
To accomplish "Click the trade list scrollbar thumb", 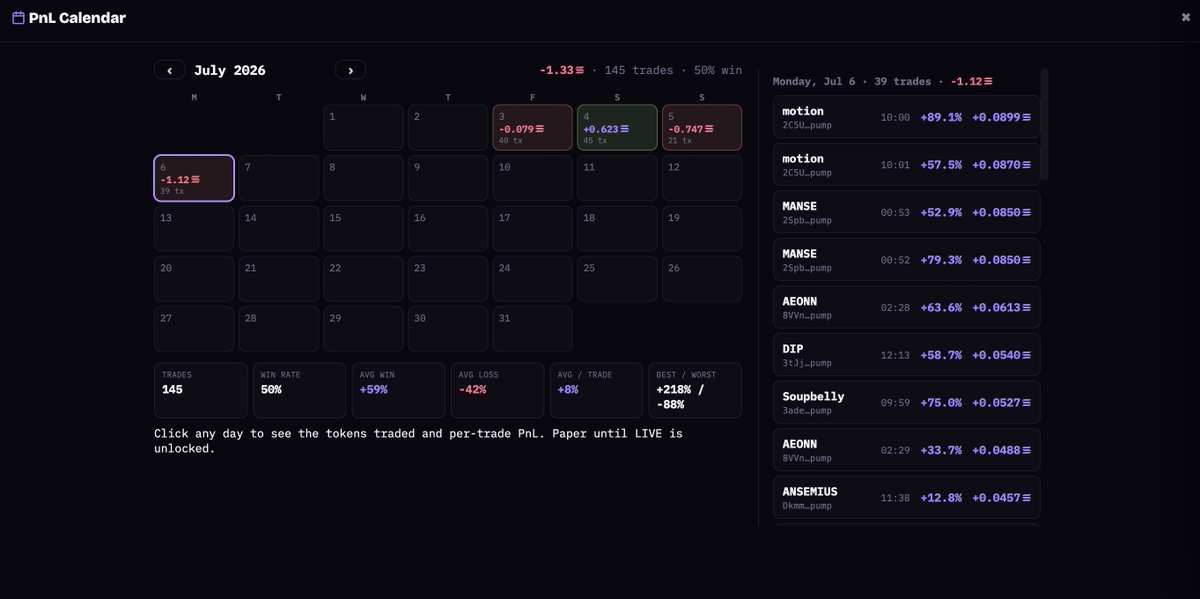I will [1044, 124].
